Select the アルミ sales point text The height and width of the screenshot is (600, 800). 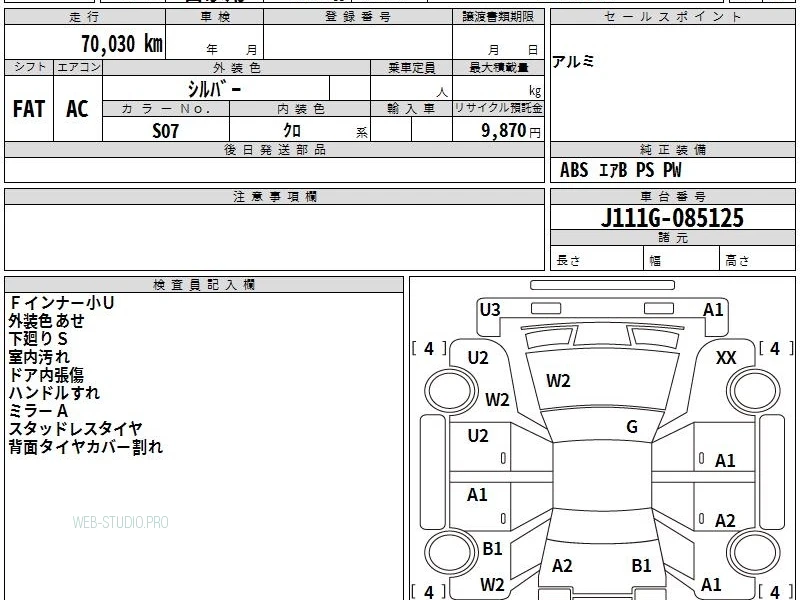[573, 62]
